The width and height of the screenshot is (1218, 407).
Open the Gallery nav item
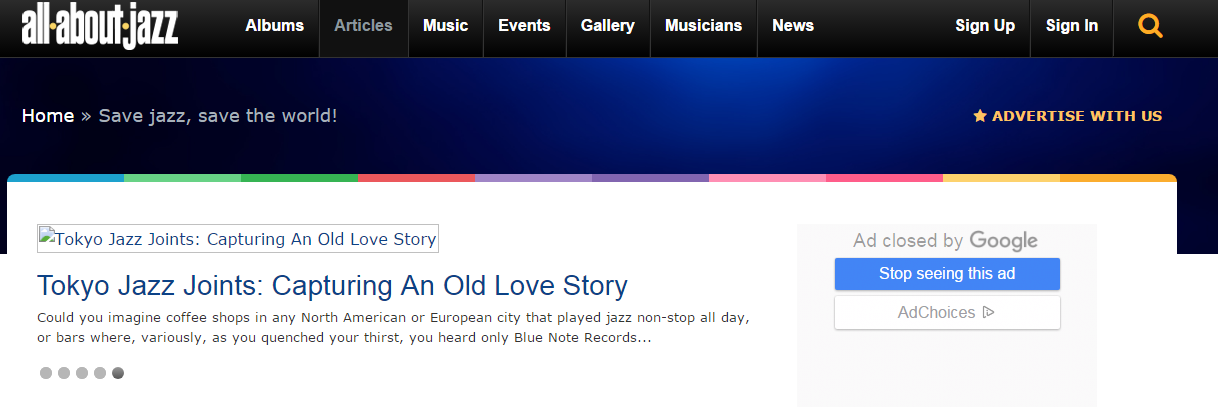pyautogui.click(x=607, y=26)
